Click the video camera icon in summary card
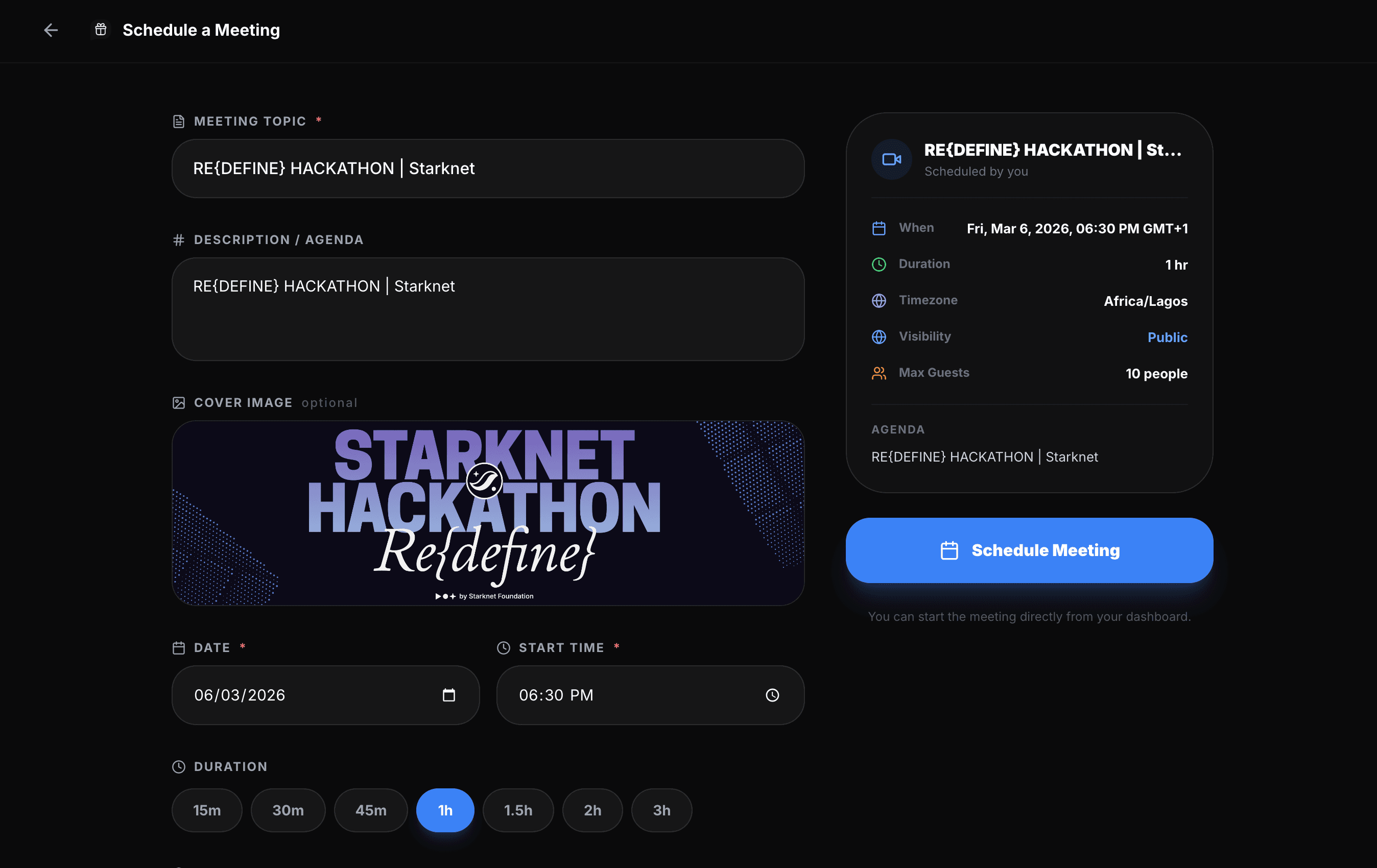This screenshot has height=868, width=1377. coord(891,159)
